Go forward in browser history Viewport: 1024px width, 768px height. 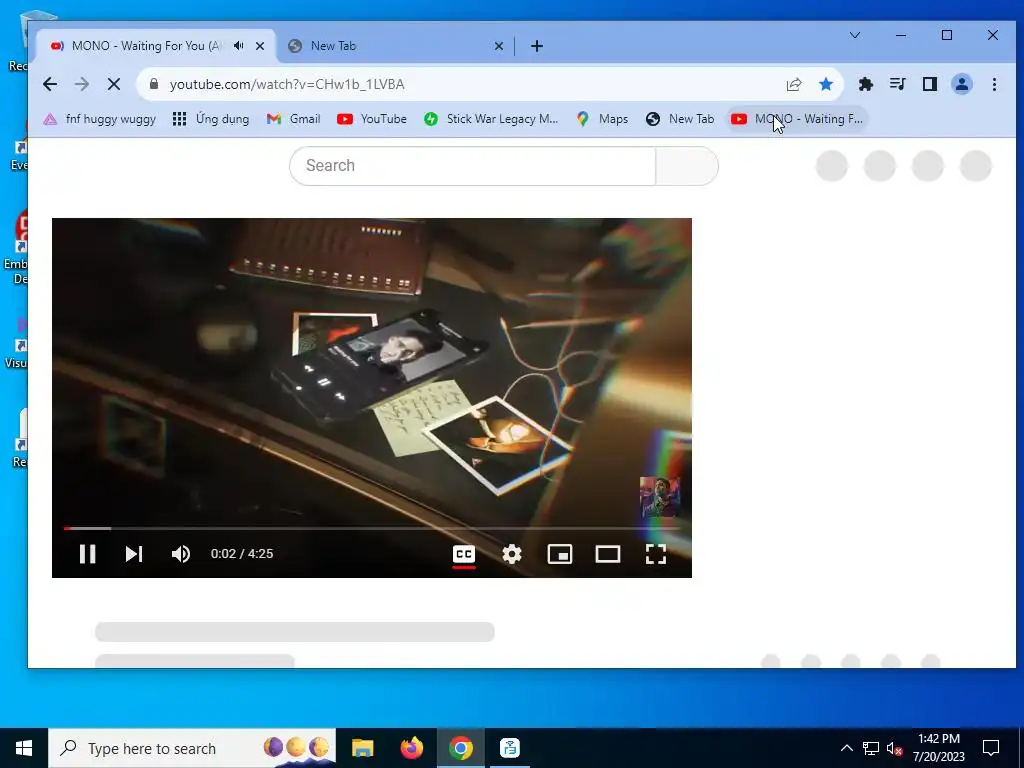coord(82,84)
